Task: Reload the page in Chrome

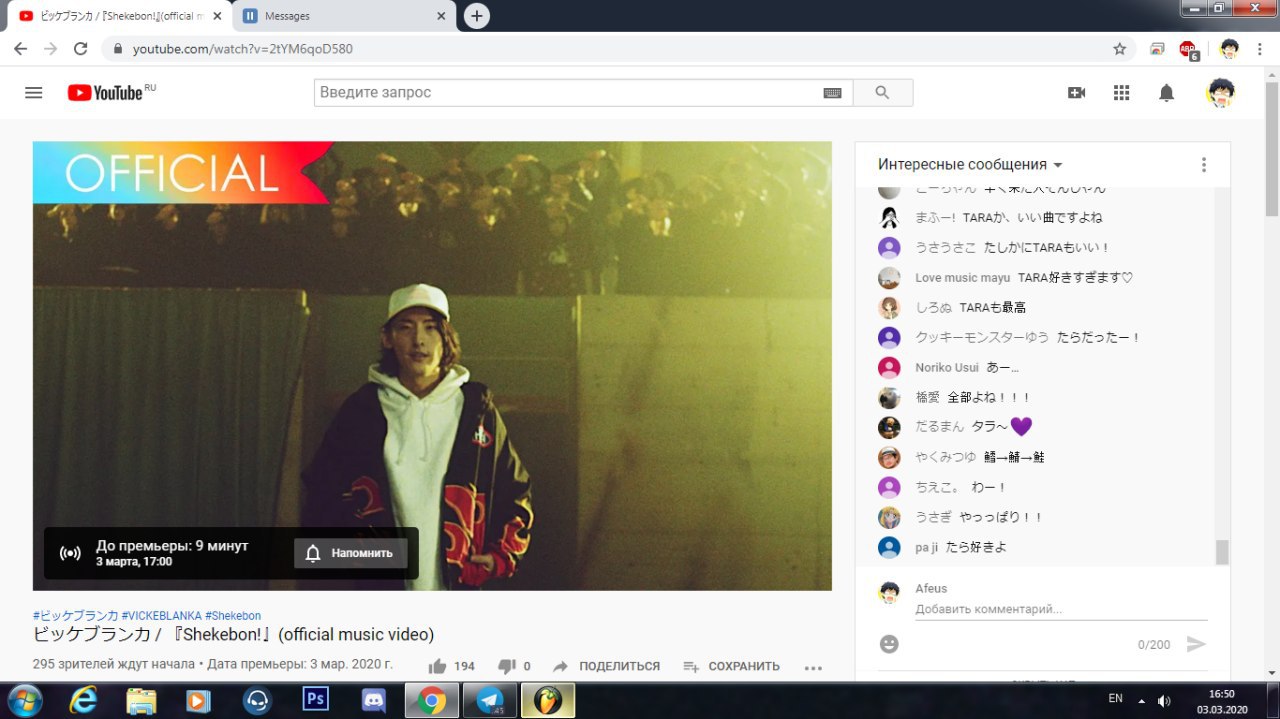Action: [81, 49]
